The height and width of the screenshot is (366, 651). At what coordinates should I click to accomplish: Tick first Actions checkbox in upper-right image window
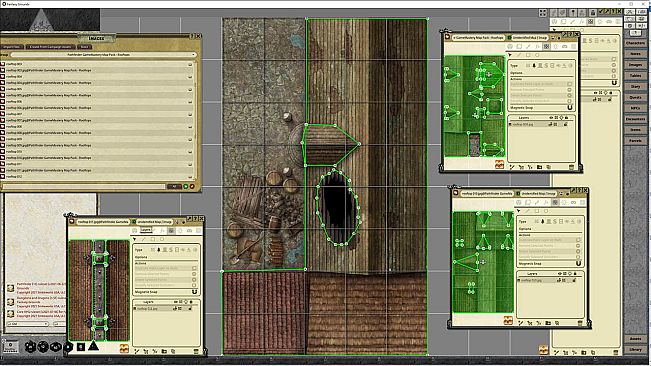pyautogui.click(x=570, y=84)
